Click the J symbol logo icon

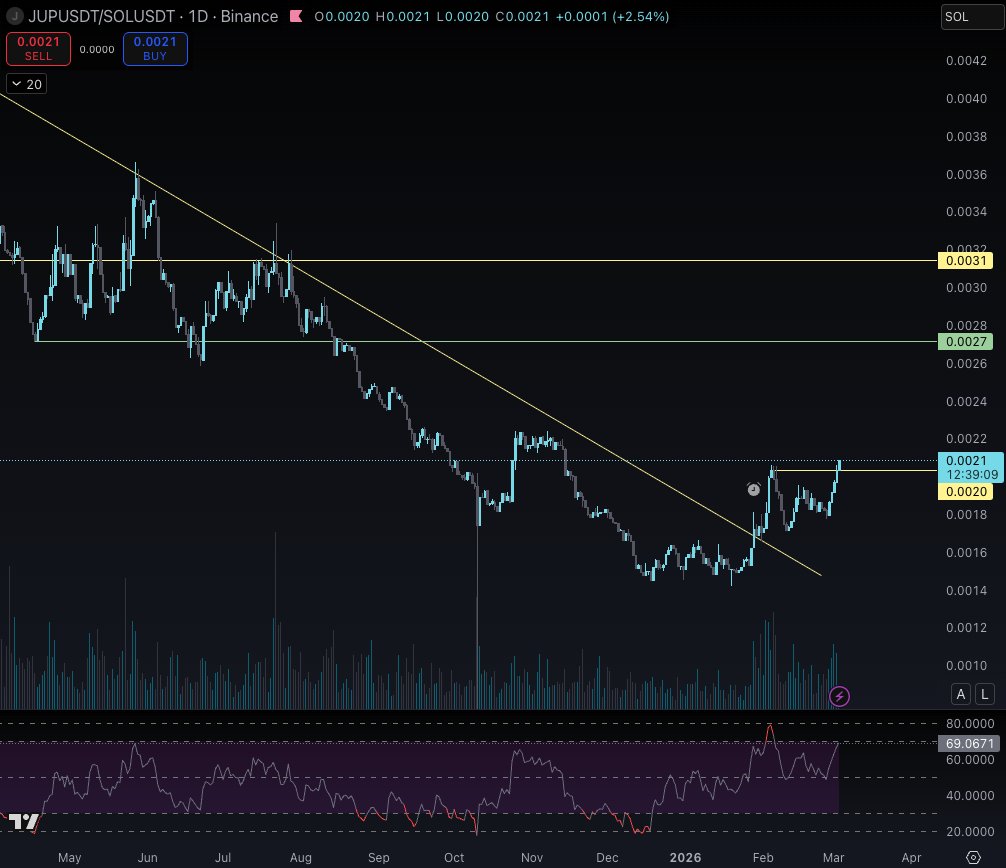14,16
